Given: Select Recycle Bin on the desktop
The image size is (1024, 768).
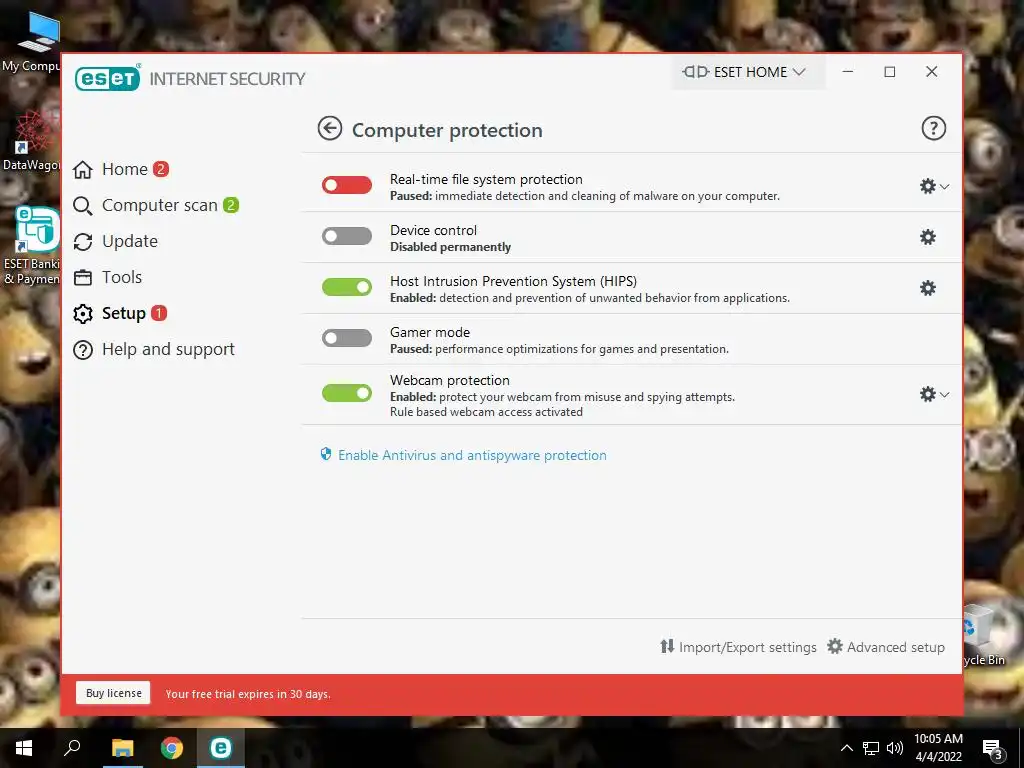Looking at the screenshot, I should (984, 637).
